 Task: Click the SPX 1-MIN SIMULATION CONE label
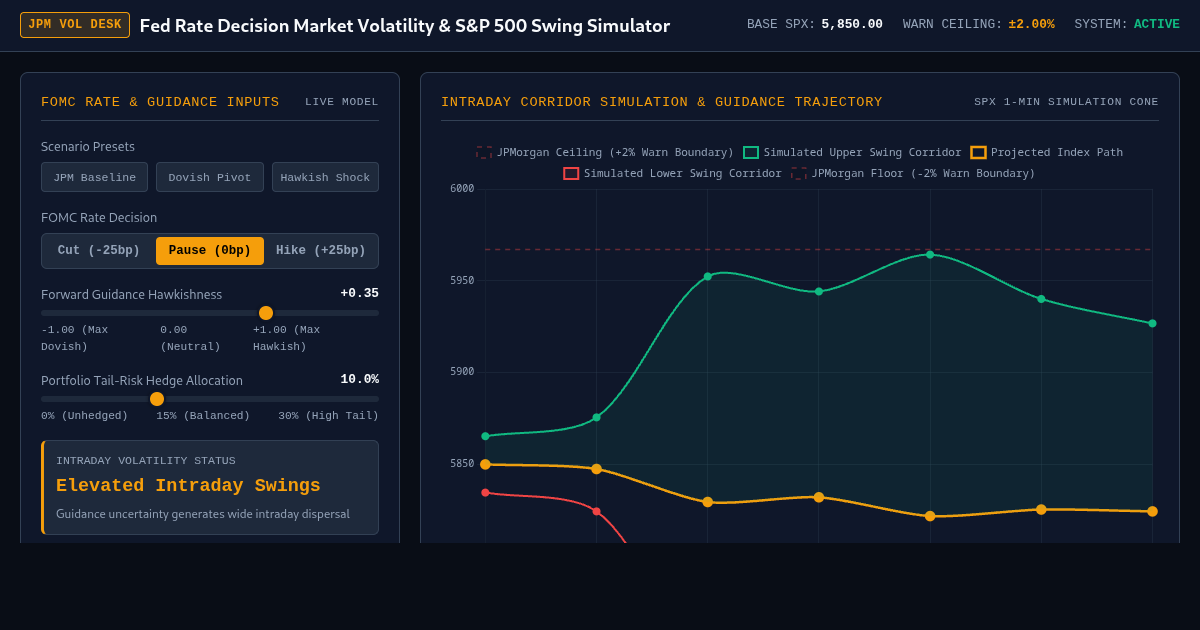tap(1066, 102)
